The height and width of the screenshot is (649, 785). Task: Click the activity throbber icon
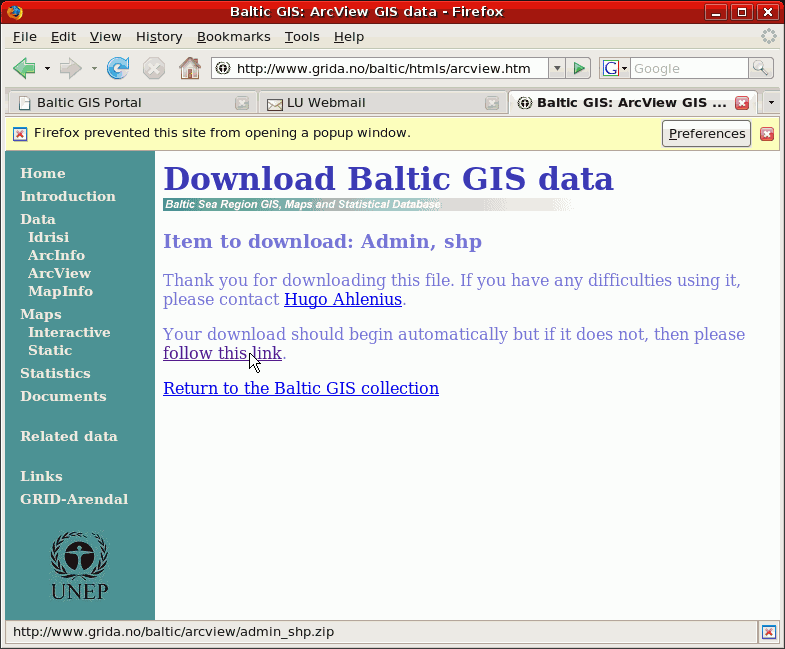click(x=768, y=36)
